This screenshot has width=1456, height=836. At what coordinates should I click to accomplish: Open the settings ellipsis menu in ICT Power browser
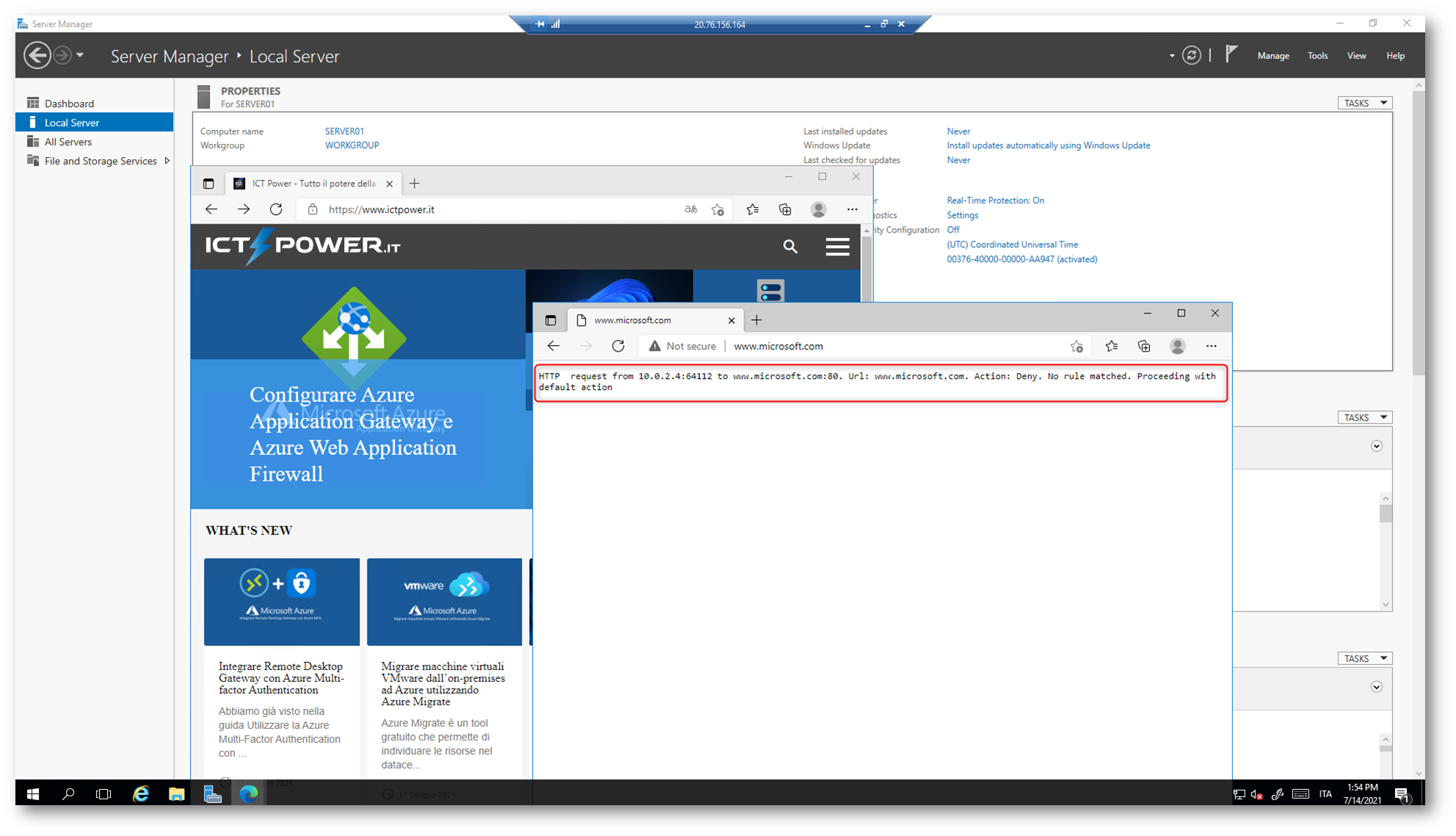pos(852,210)
